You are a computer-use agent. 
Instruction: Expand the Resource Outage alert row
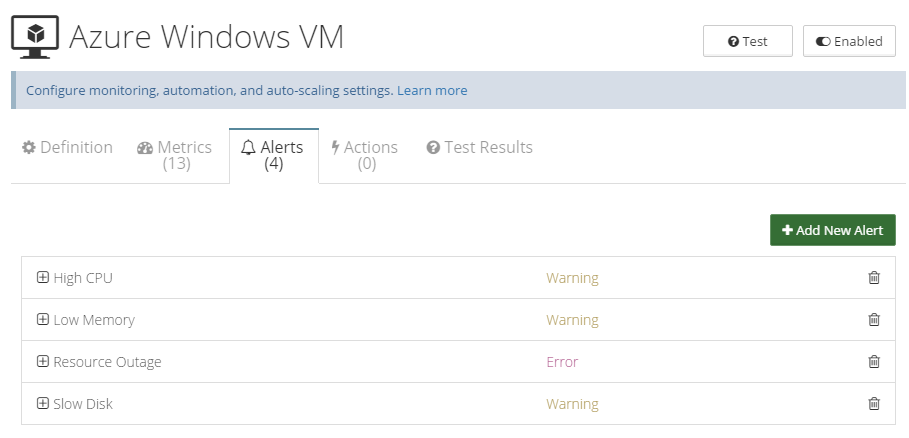pyautogui.click(x=42, y=362)
